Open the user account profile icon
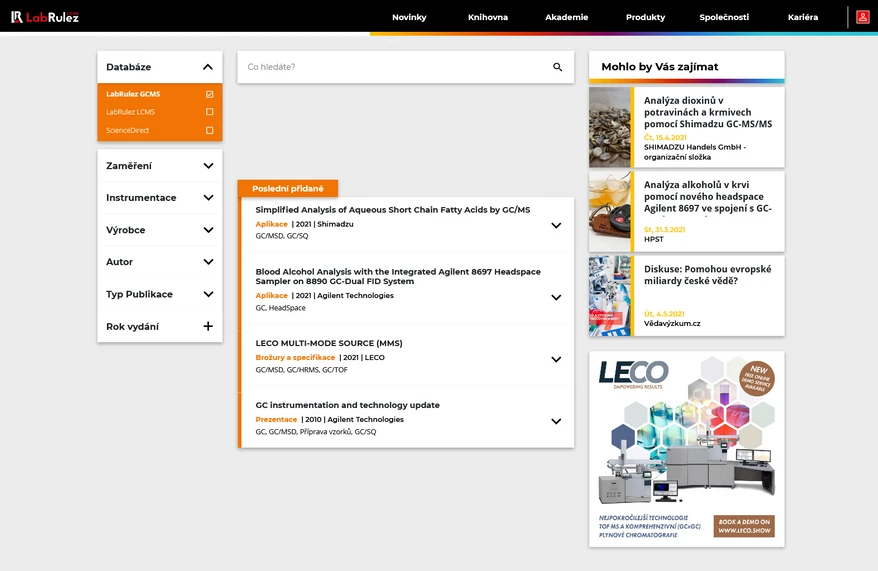 (862, 17)
